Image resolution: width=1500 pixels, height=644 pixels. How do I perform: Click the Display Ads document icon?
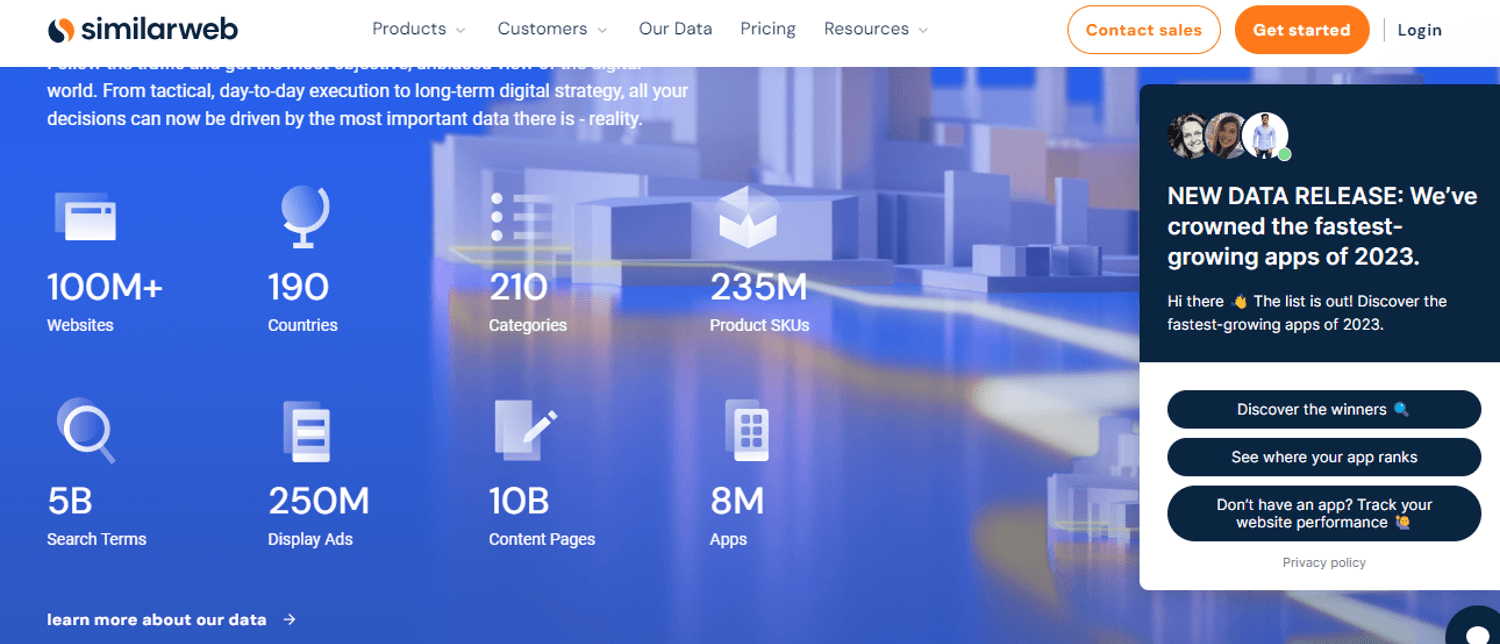pos(307,431)
